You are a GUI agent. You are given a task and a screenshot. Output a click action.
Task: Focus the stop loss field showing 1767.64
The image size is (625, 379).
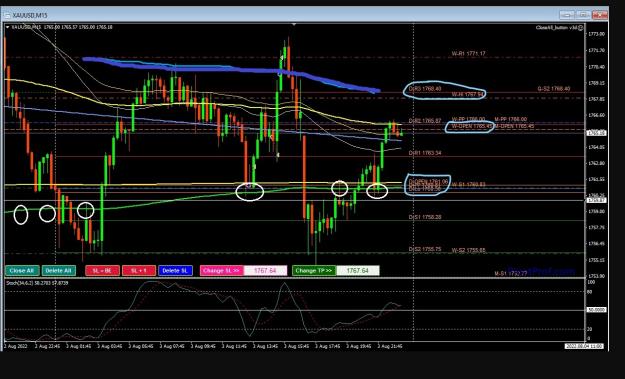pos(265,271)
